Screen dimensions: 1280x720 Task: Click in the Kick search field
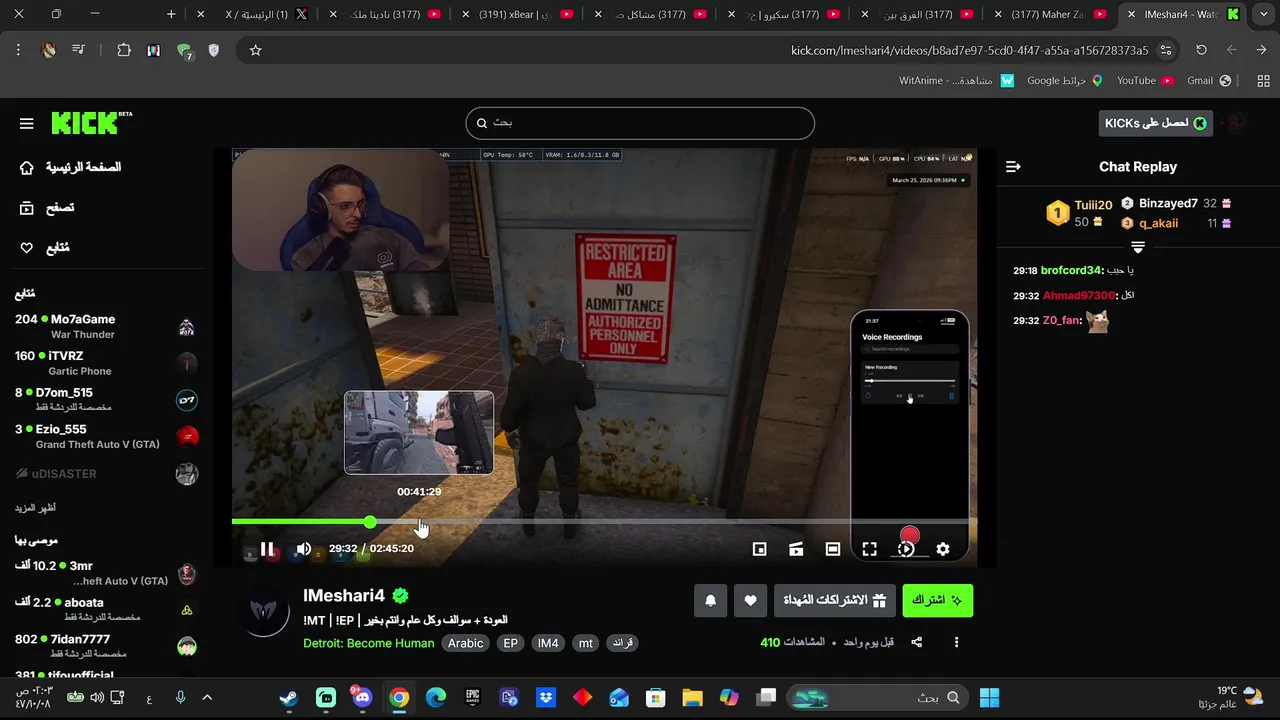(640, 123)
